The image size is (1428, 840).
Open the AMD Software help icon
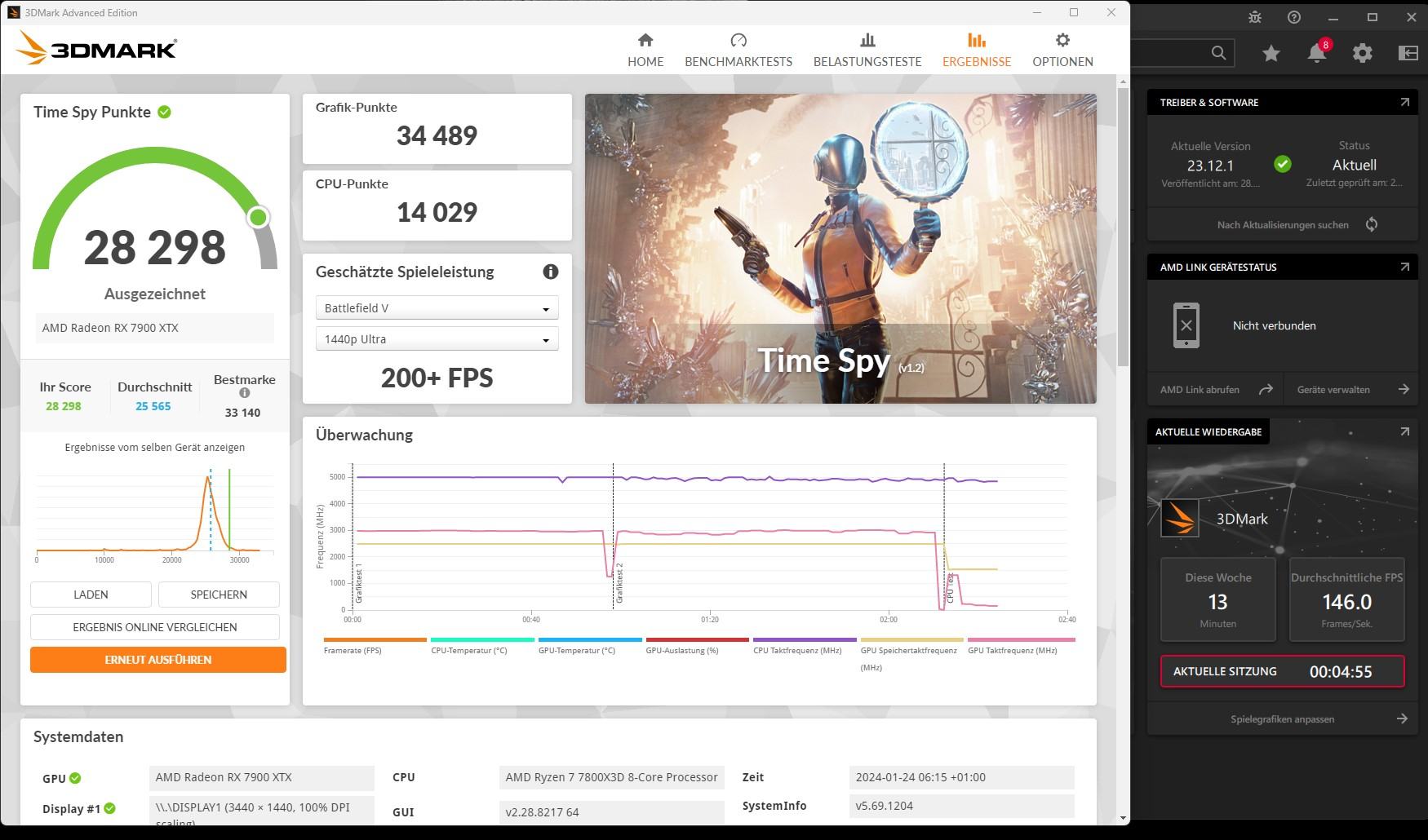tap(1294, 17)
